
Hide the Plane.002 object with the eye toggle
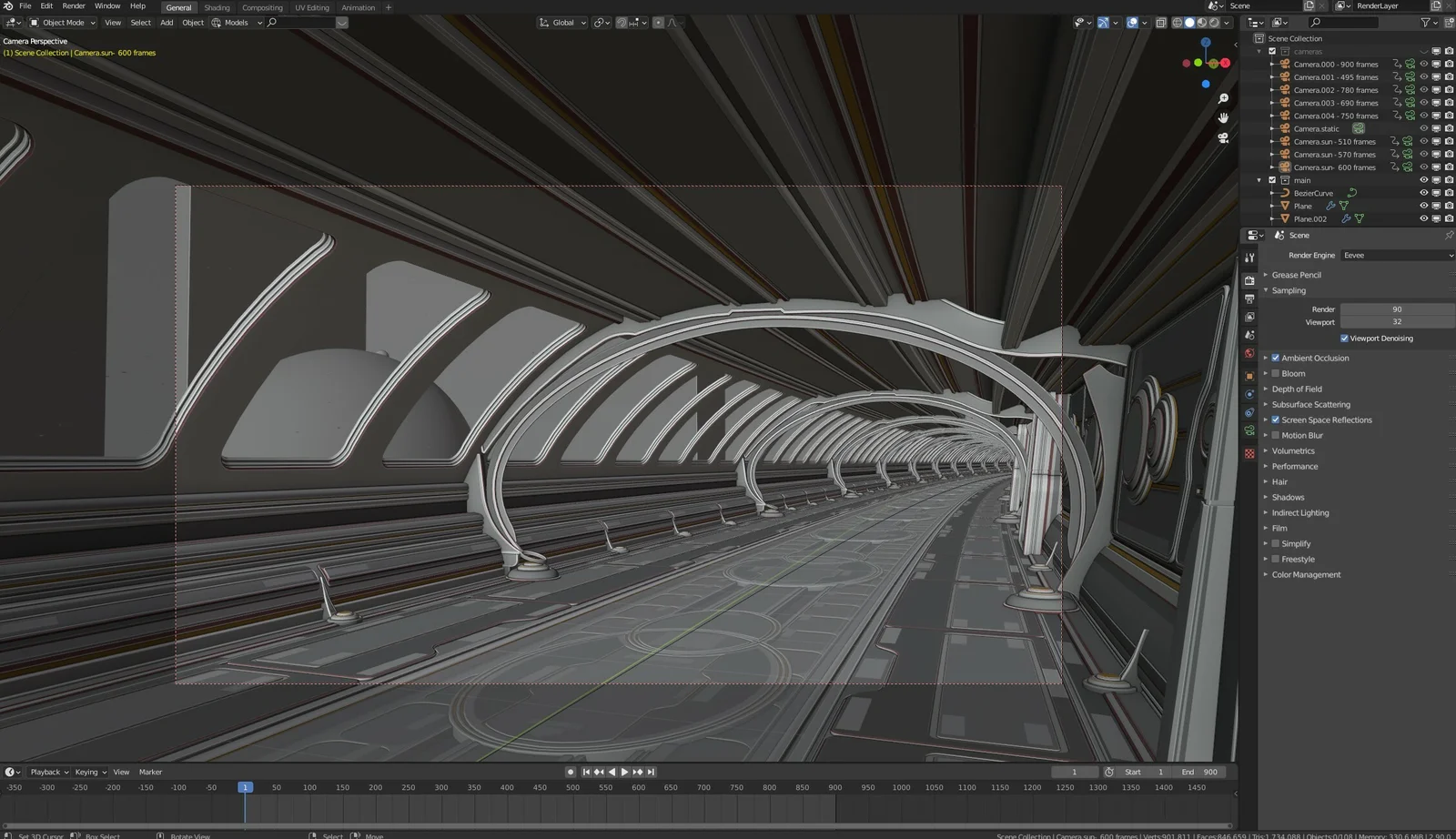click(x=1423, y=218)
